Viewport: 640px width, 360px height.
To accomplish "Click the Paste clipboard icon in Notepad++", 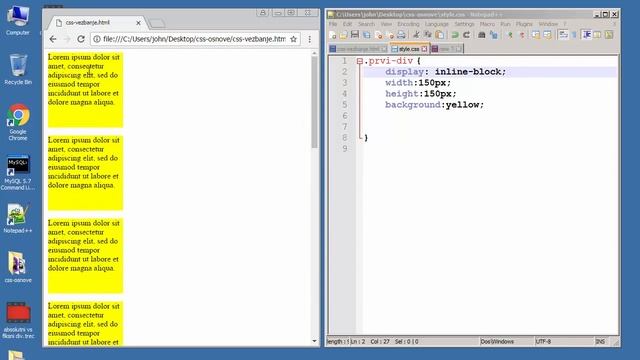I will 439,35.
